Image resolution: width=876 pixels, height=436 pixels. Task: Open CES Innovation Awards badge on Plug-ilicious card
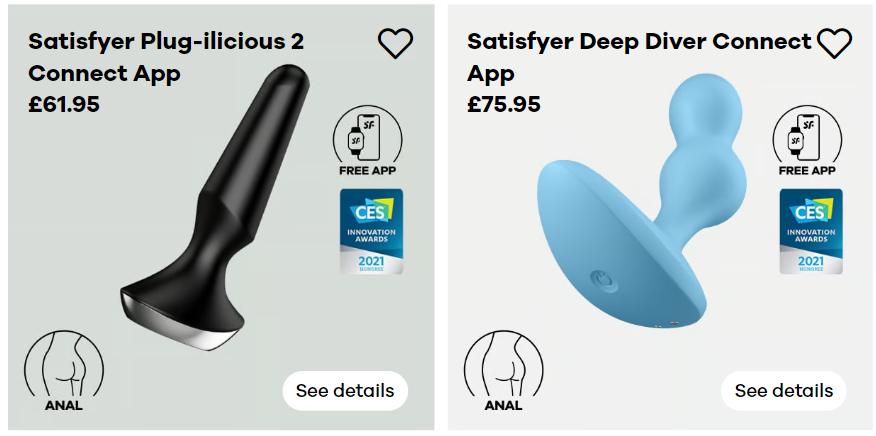coord(372,231)
